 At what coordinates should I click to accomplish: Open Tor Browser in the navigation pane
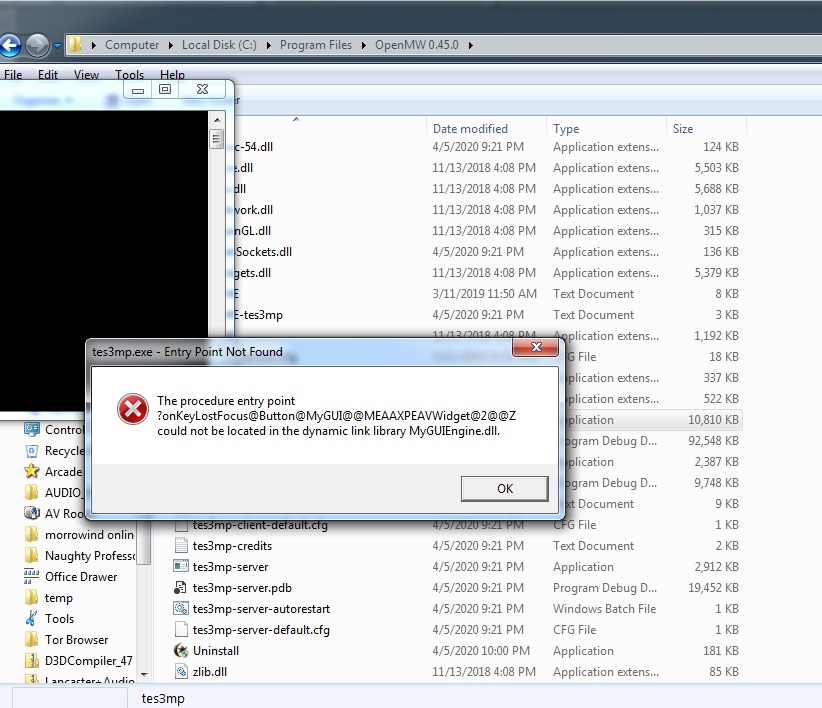tap(77, 639)
